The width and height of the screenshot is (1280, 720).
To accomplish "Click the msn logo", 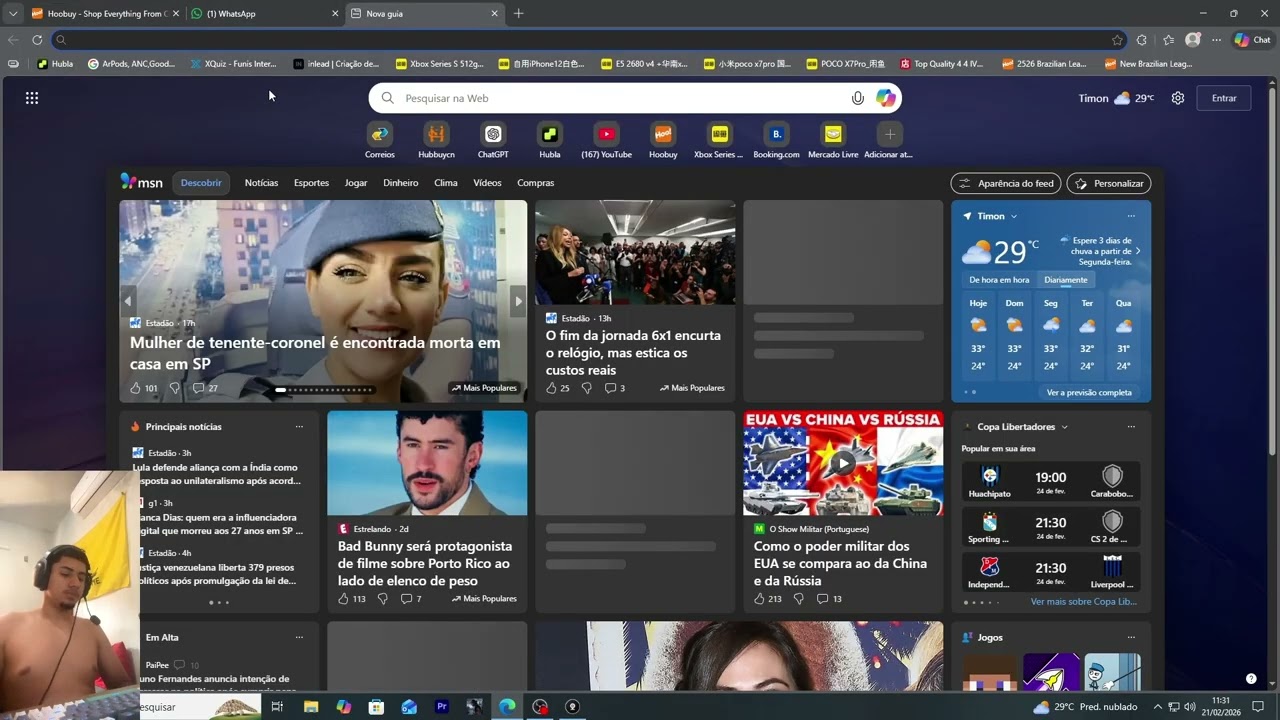I will (141, 182).
